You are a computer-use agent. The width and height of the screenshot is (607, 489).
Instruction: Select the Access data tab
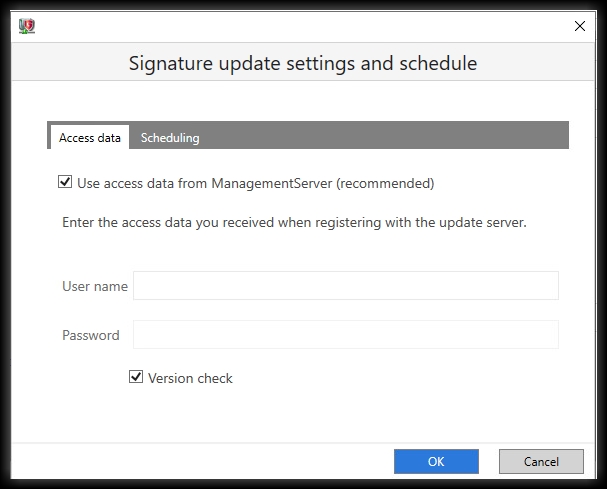[x=90, y=137]
